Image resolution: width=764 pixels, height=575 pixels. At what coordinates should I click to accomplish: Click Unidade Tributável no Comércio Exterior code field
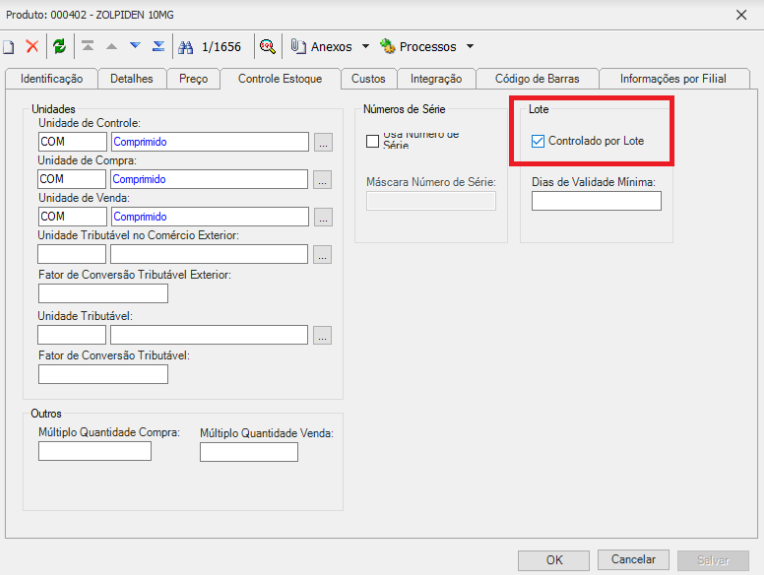click(x=72, y=254)
